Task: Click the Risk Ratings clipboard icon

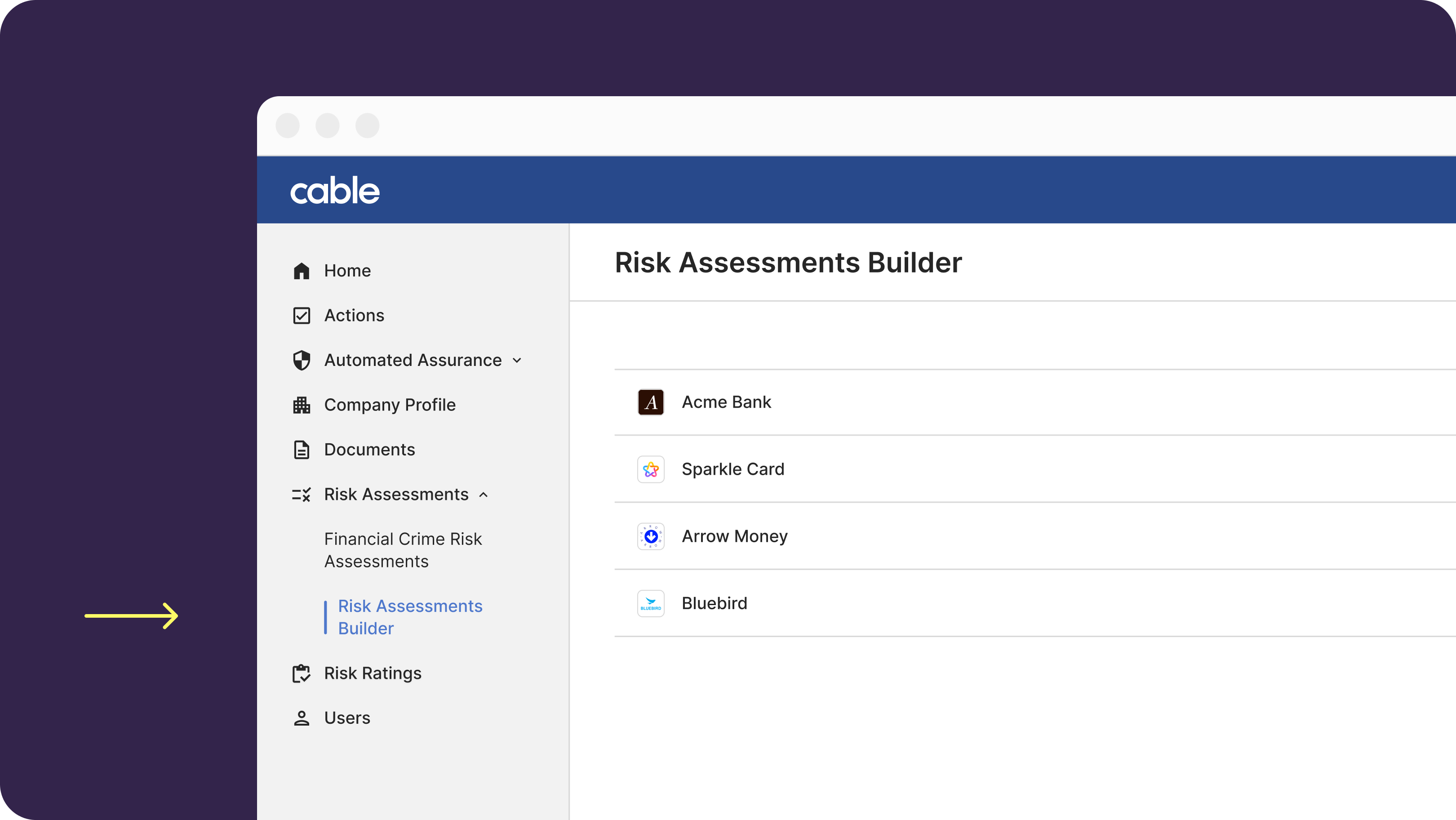Action: tap(301, 673)
